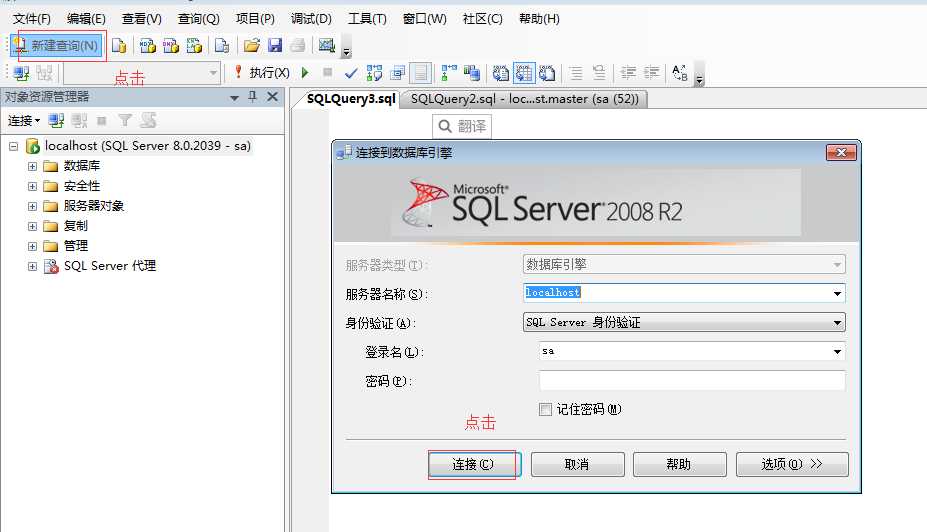Click Object Explorer's connect server icon

[x=56, y=121]
